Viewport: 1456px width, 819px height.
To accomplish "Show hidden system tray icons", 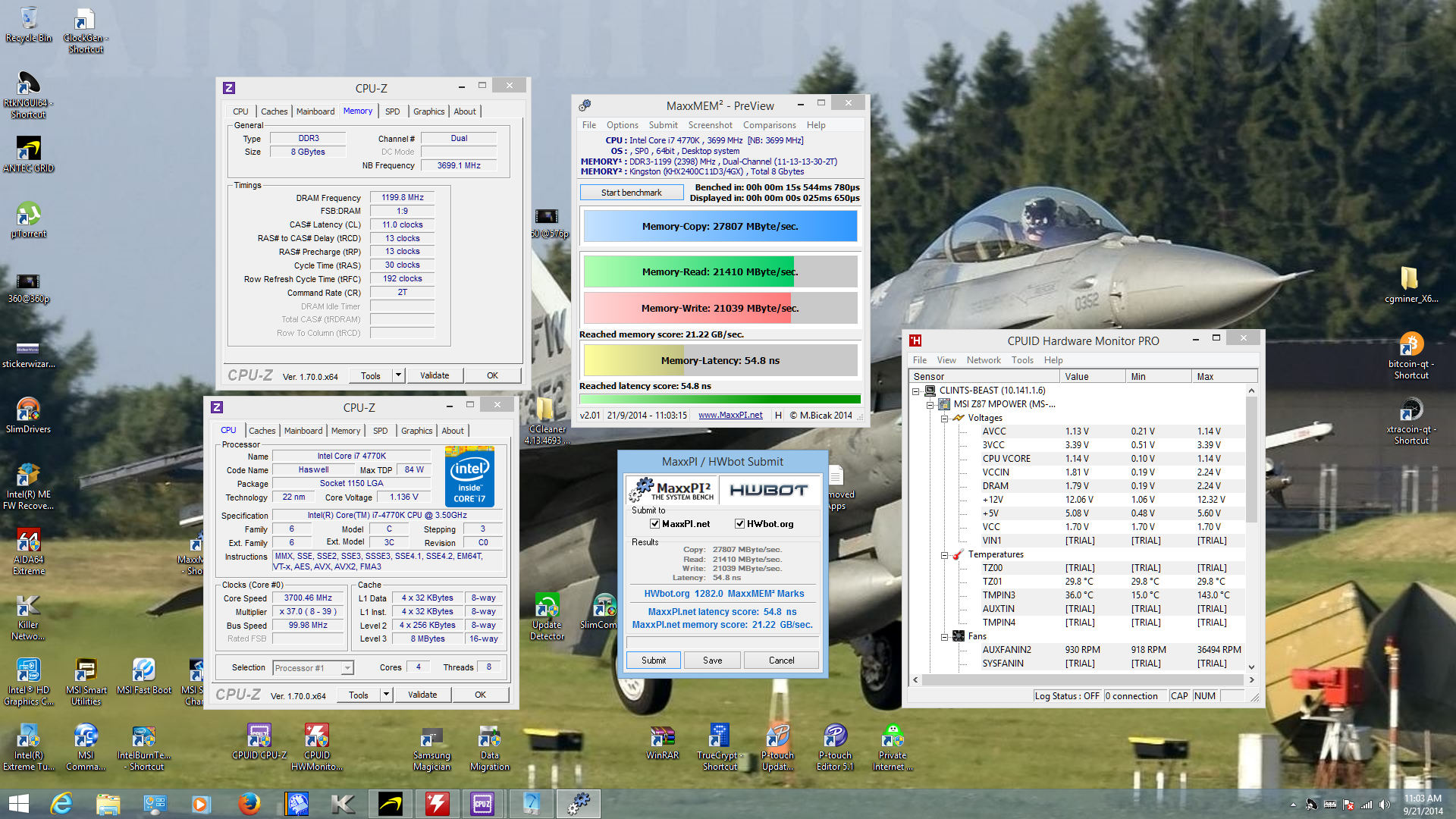I will 1293,805.
